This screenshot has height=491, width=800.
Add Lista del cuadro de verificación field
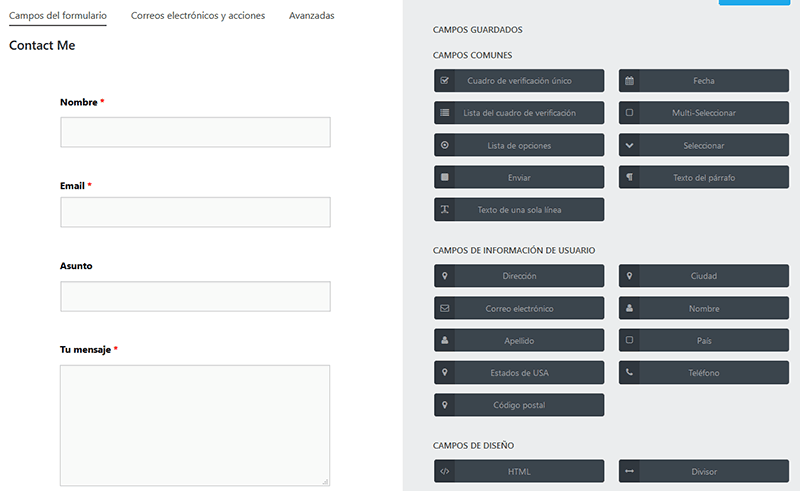[x=519, y=113]
